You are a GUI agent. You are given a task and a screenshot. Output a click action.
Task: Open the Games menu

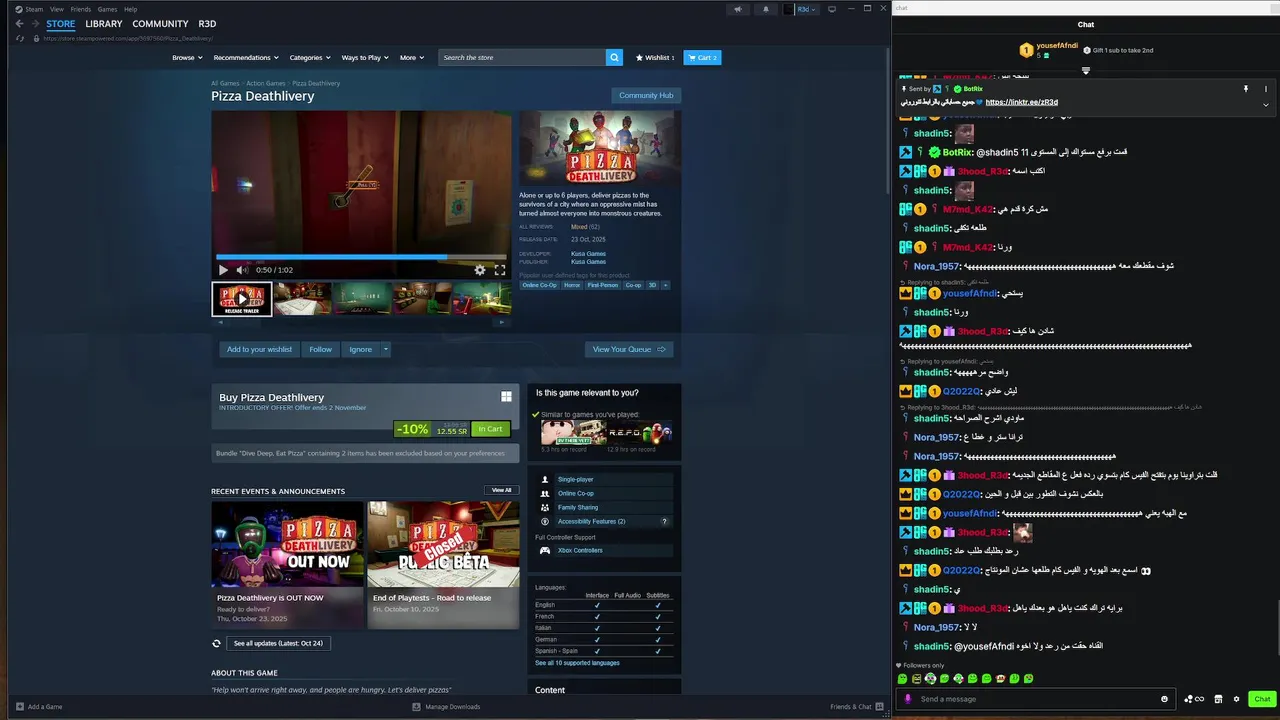107,9
